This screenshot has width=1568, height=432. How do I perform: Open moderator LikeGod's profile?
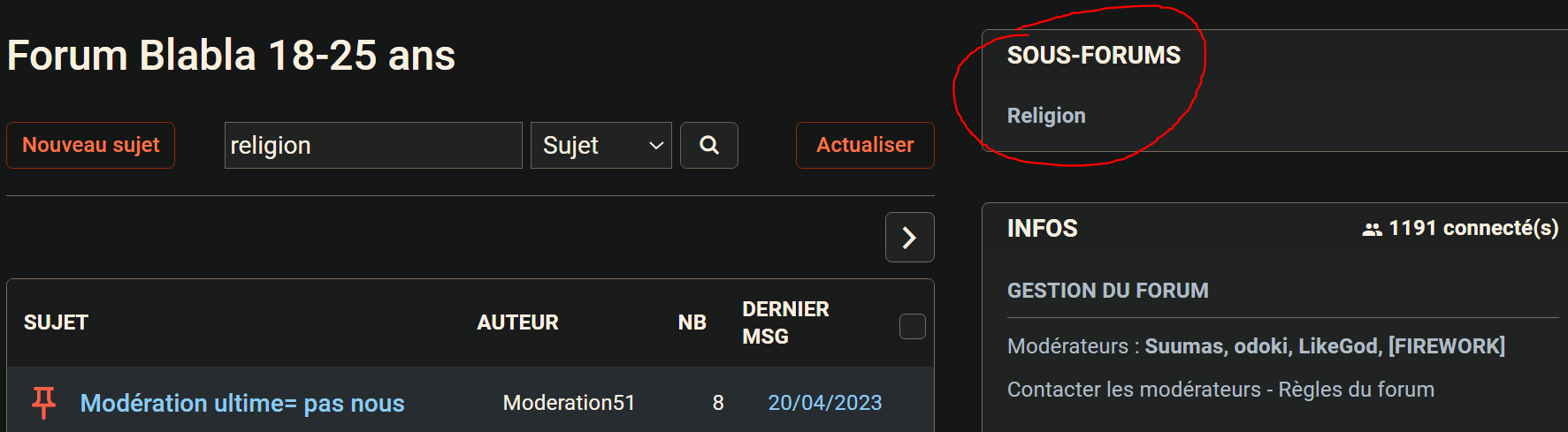click(1338, 346)
